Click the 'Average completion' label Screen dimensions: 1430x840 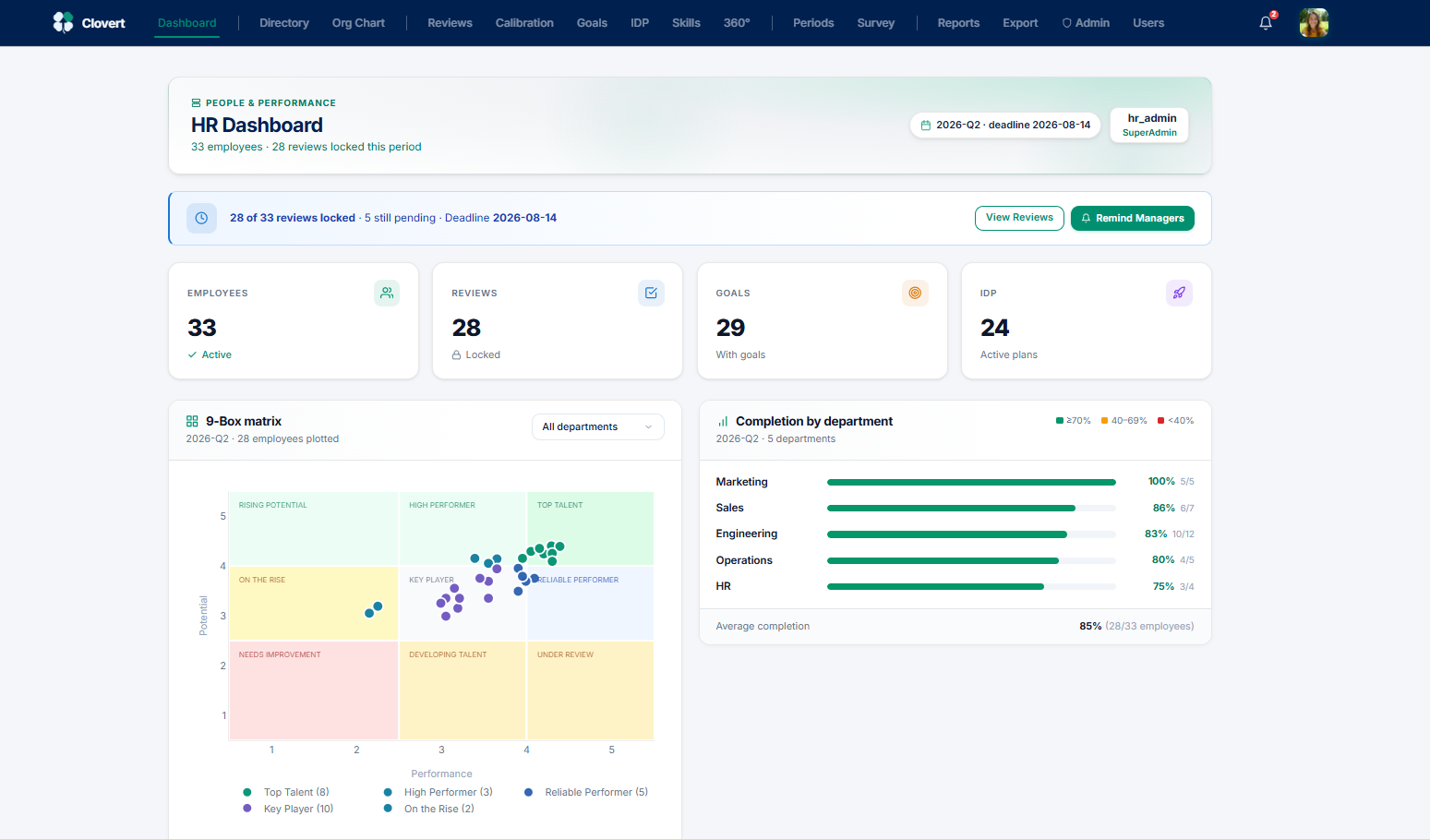tap(763, 626)
